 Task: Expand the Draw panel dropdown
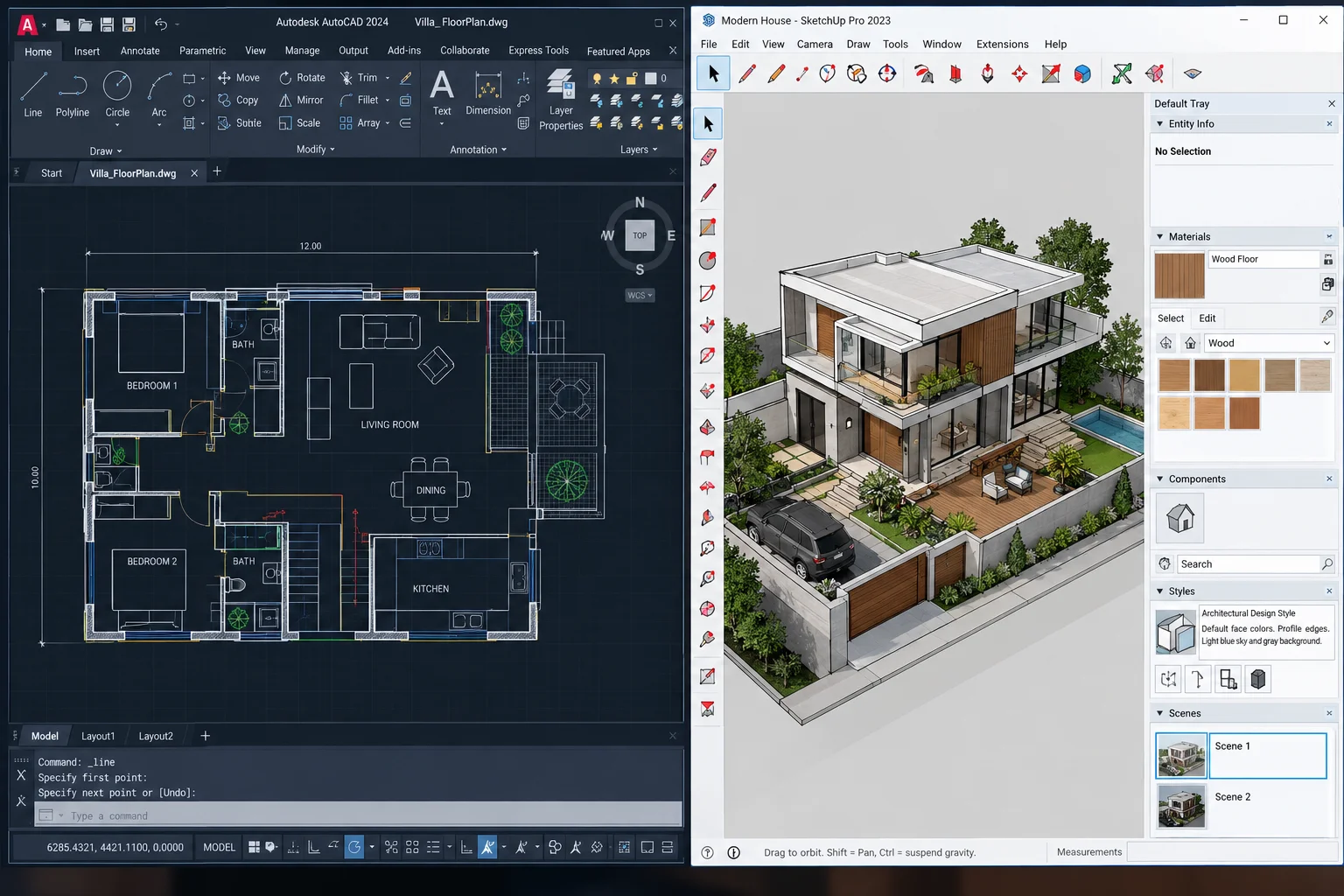click(x=106, y=151)
